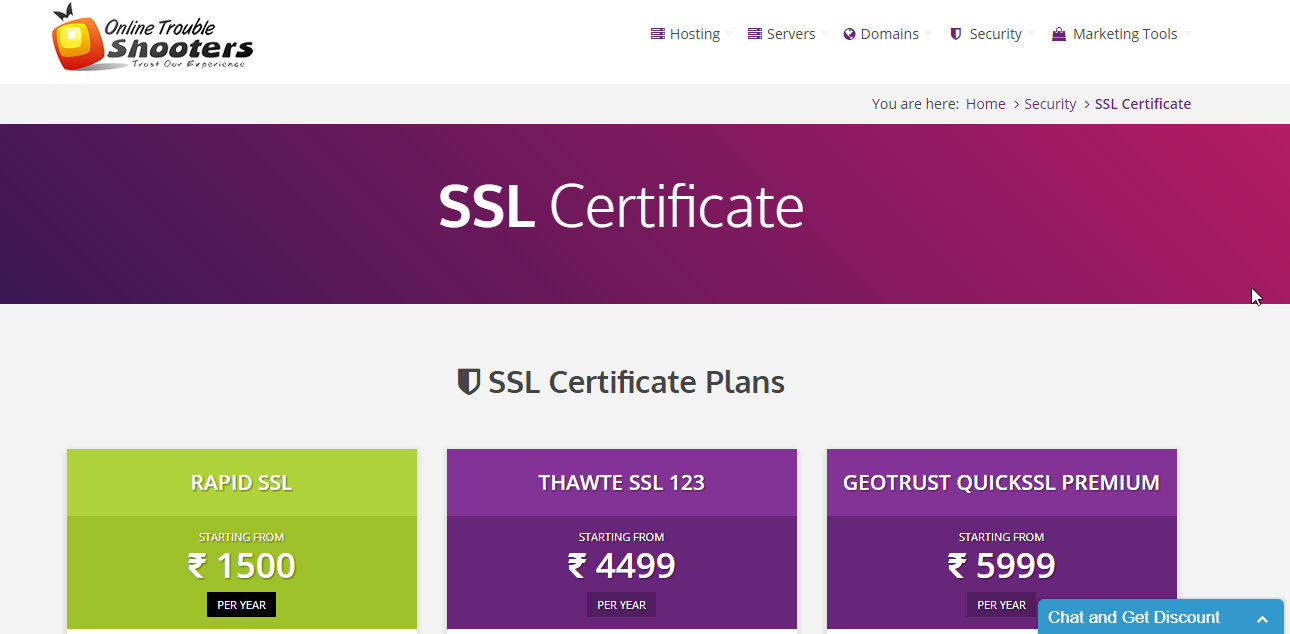Toggle the RAPID SSL plan header
Image resolution: width=1290 pixels, height=634 pixels.
coord(241,481)
